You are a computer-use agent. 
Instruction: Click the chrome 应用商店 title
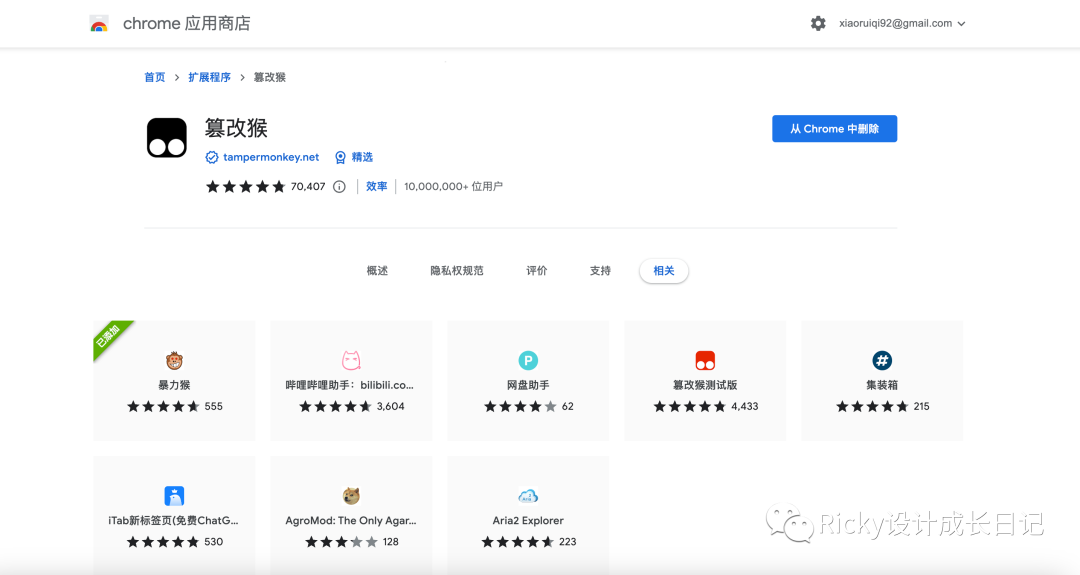(x=187, y=23)
